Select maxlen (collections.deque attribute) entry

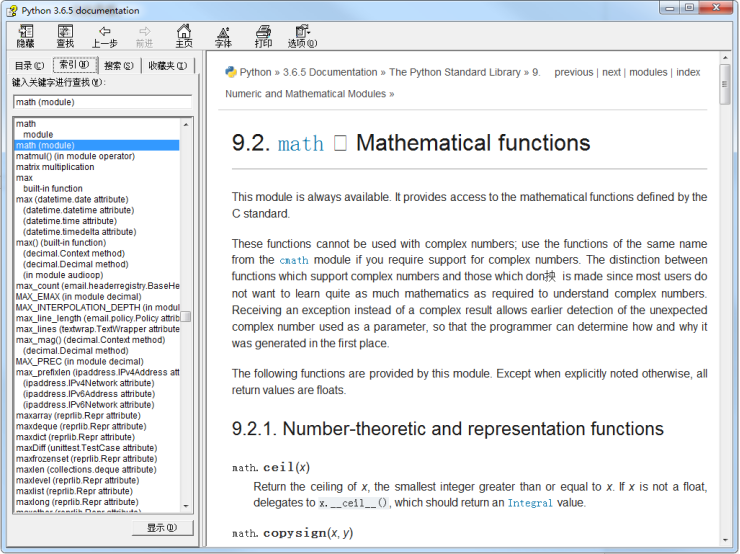(86, 470)
